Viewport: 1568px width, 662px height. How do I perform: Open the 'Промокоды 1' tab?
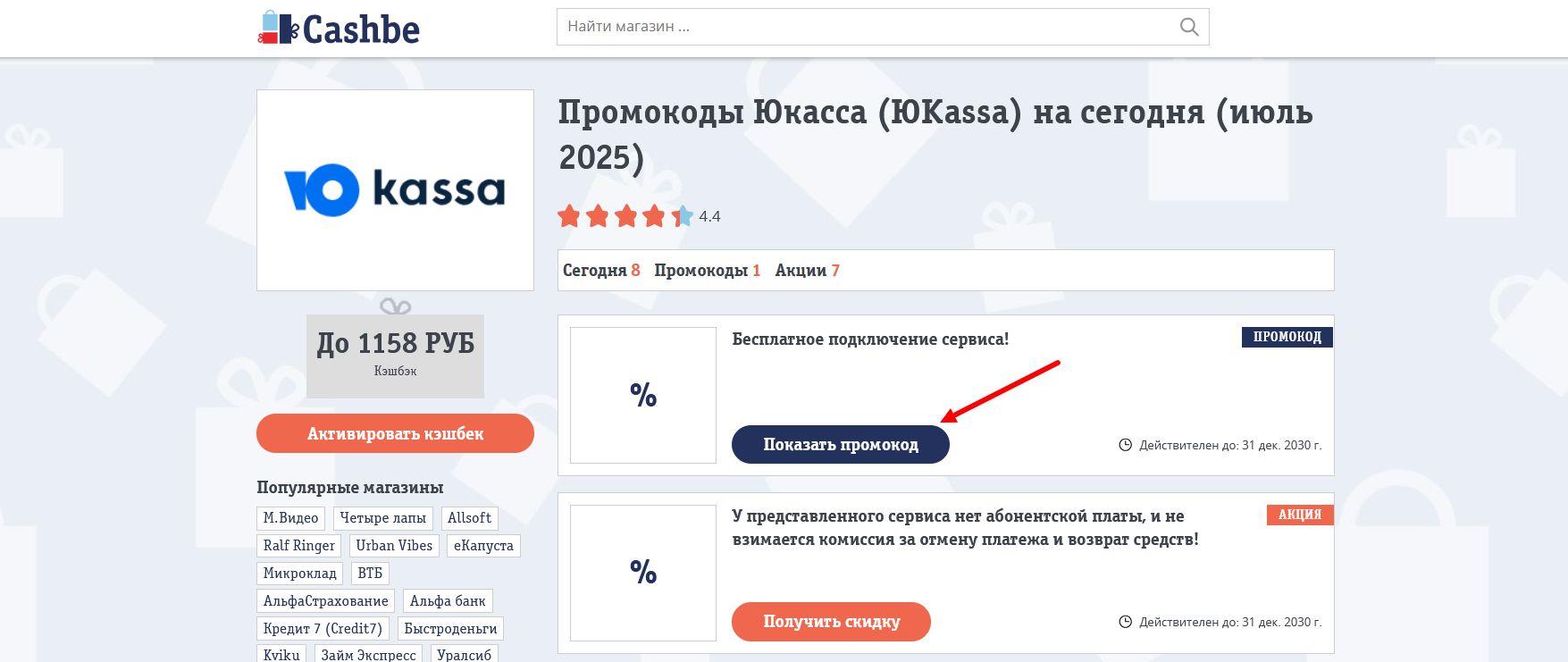(x=708, y=271)
